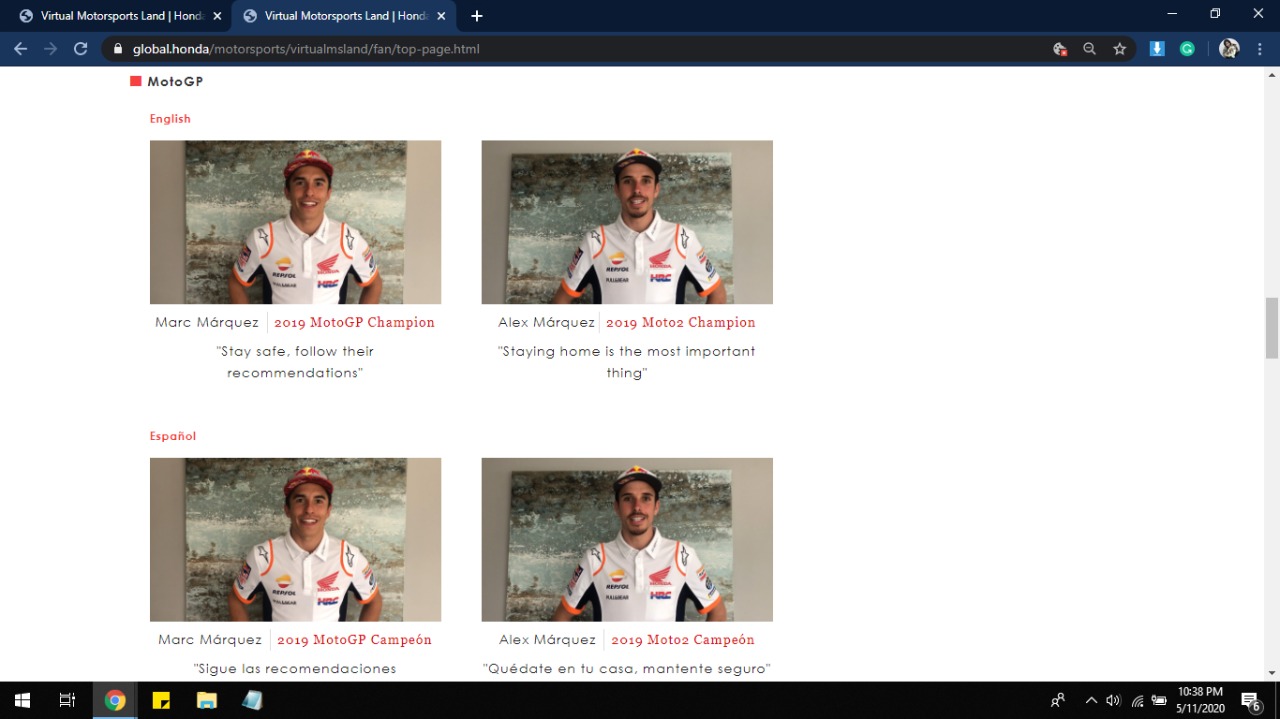Open the taskbar clock and calendar flyout
The image size is (1280, 719).
[x=1200, y=700]
